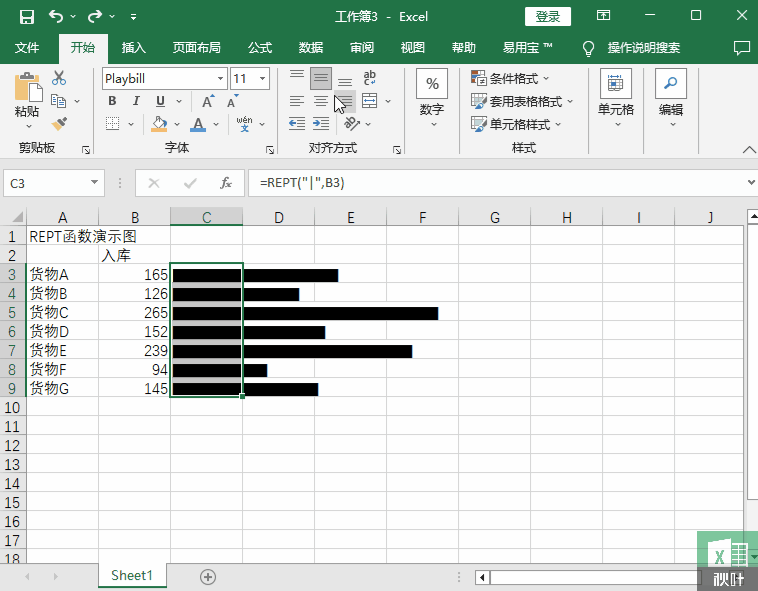Add a new sheet with plus icon
The height and width of the screenshot is (591, 758).
(208, 576)
